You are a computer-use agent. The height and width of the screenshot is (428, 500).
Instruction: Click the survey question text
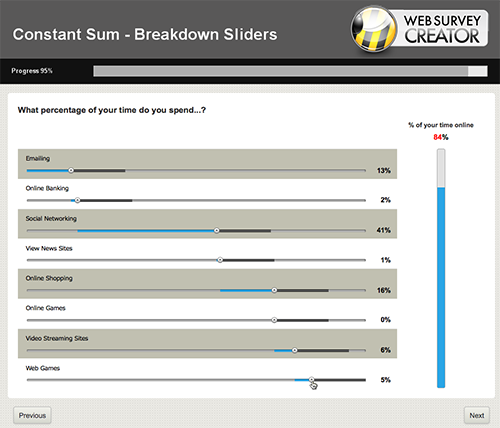click(112, 110)
